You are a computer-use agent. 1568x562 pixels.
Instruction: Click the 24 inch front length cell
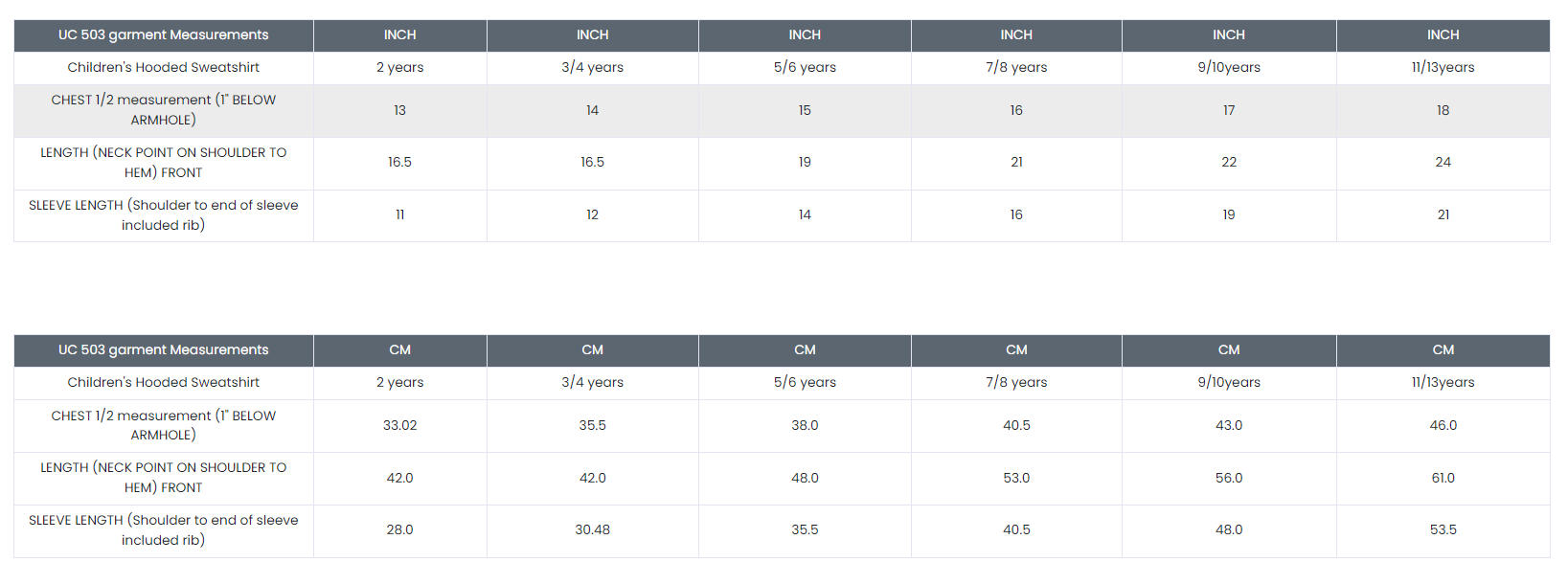click(x=1443, y=162)
